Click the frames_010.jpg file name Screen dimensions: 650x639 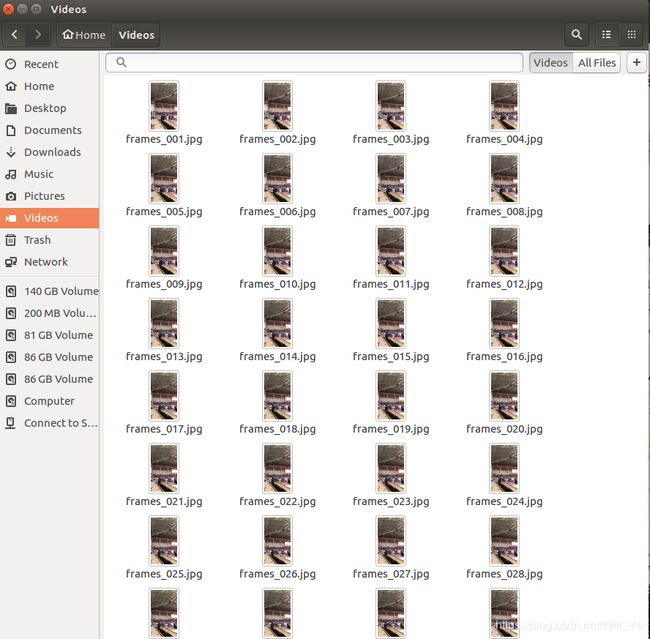(277, 284)
